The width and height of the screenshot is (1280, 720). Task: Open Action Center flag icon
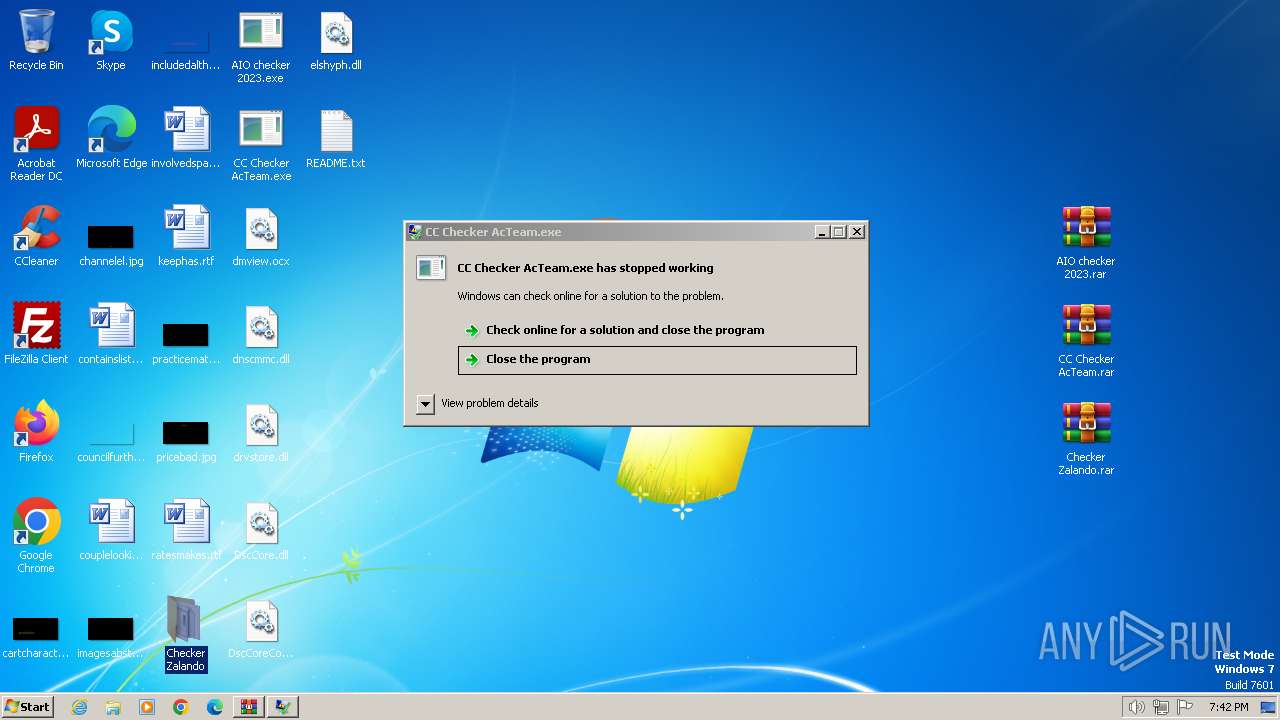pyautogui.click(x=1186, y=707)
